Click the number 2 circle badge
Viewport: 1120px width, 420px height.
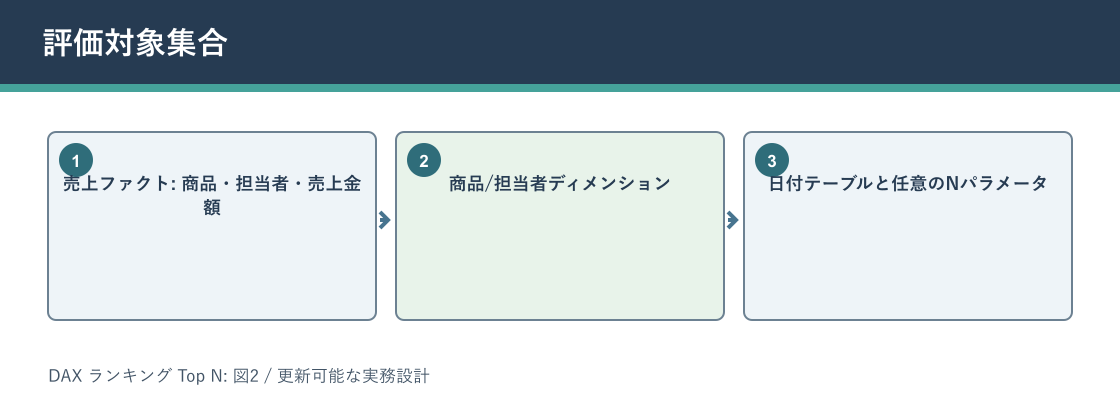pyautogui.click(x=424, y=161)
